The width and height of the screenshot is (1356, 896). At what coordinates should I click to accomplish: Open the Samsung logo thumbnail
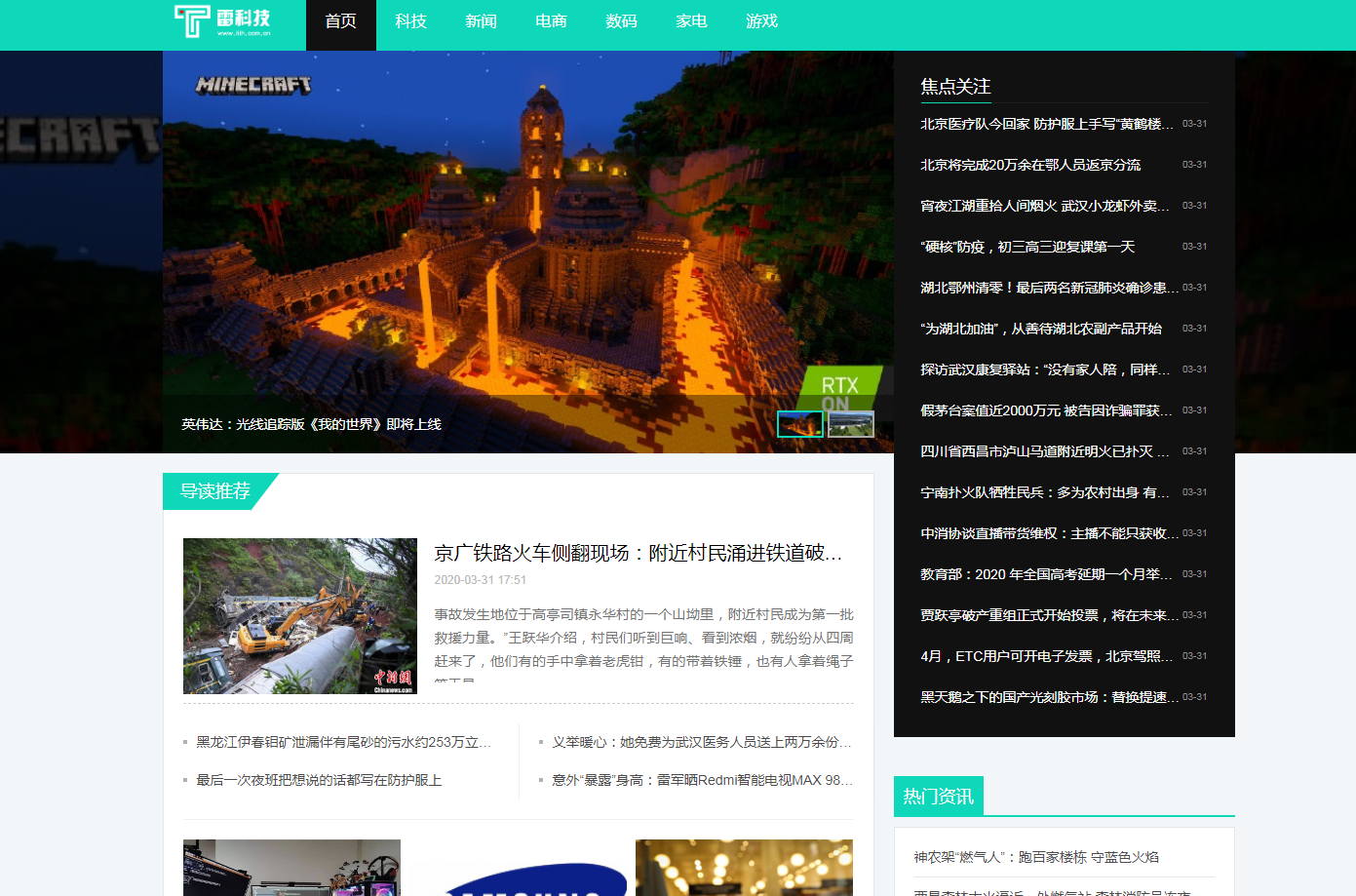click(518, 868)
